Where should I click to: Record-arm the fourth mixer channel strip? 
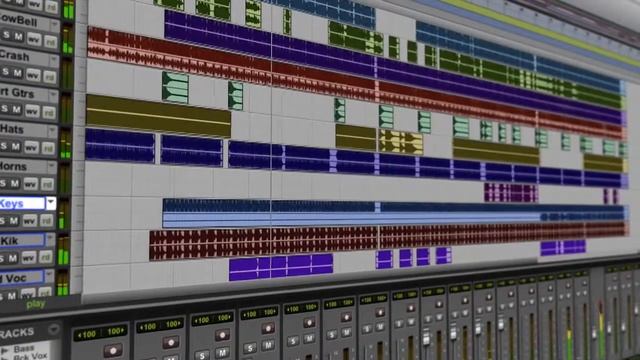268,329
